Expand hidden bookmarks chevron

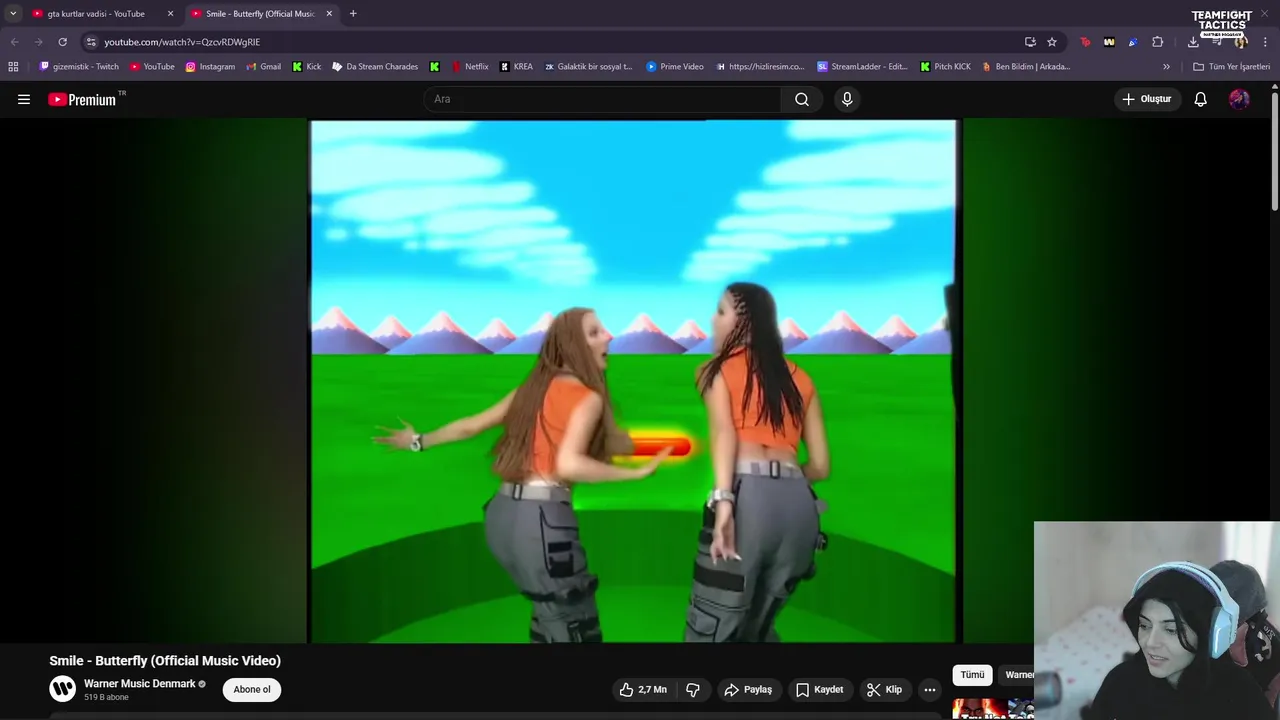[x=1166, y=67]
